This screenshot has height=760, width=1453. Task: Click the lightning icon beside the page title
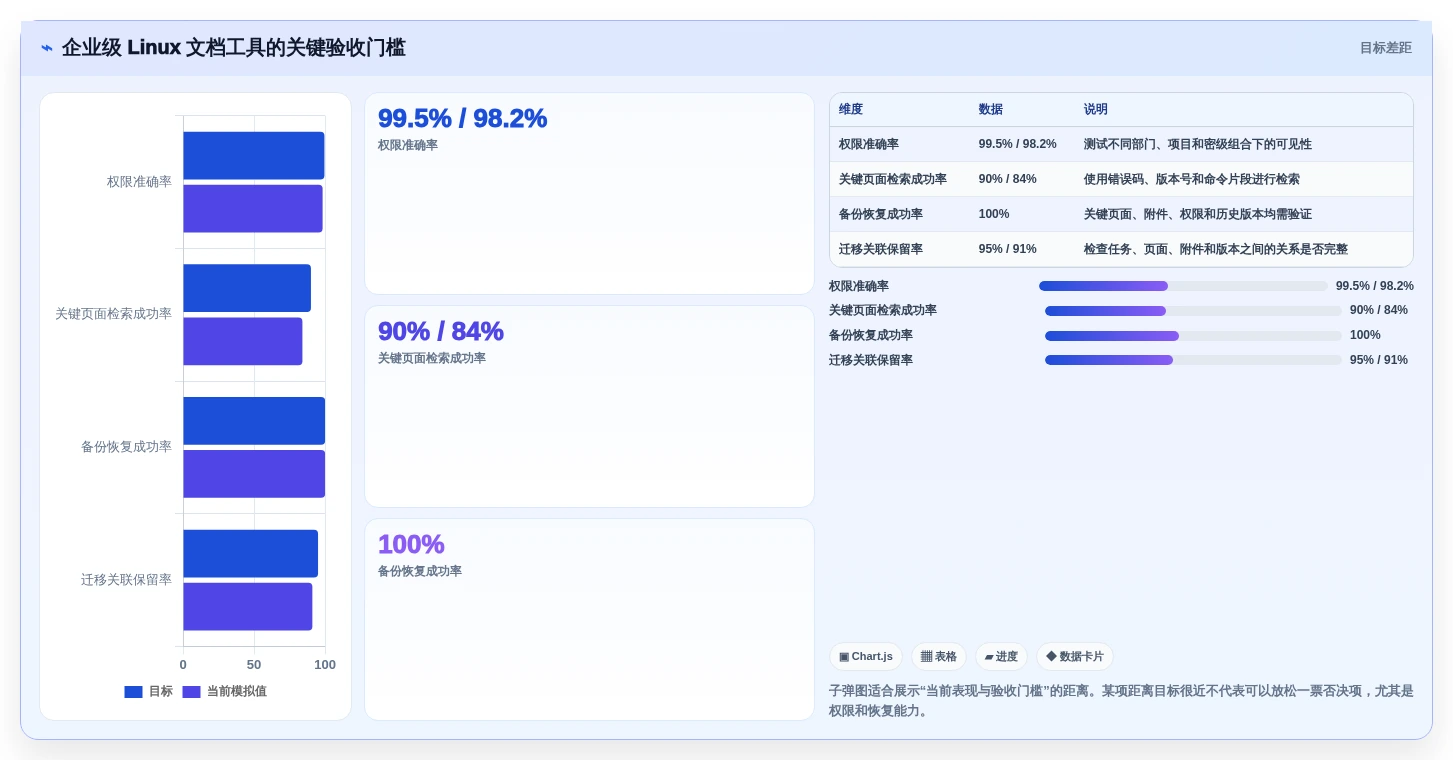pos(47,48)
